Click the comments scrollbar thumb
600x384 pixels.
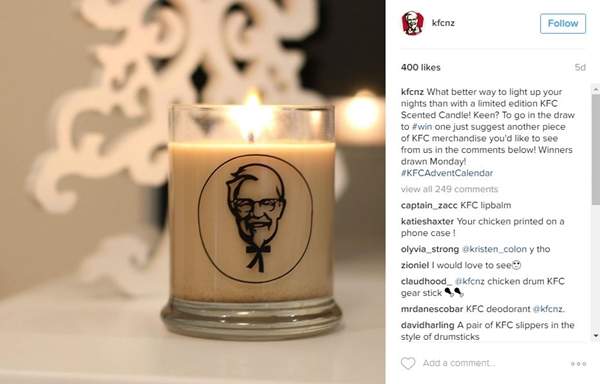click(595, 149)
